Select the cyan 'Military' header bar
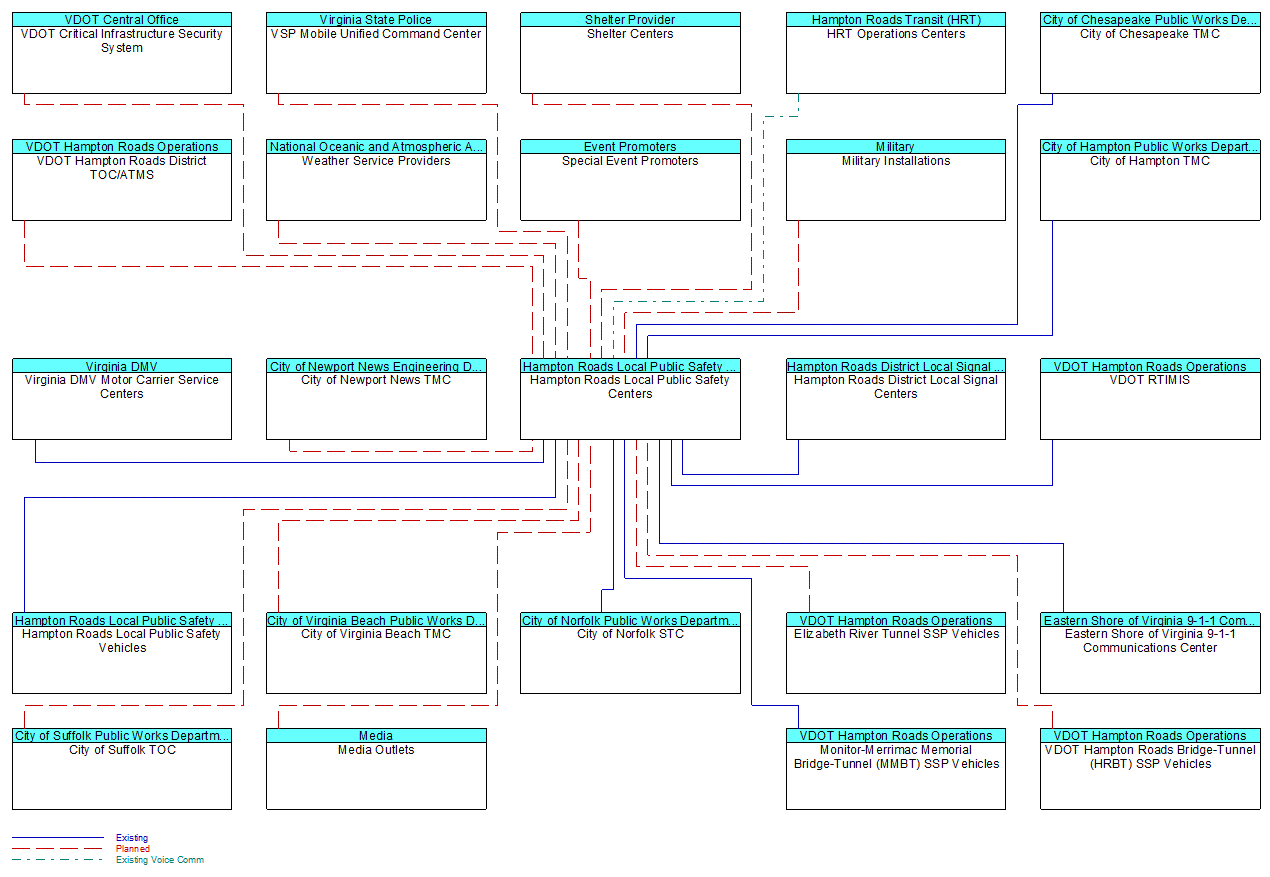The width and height of the screenshot is (1270, 877). point(896,147)
